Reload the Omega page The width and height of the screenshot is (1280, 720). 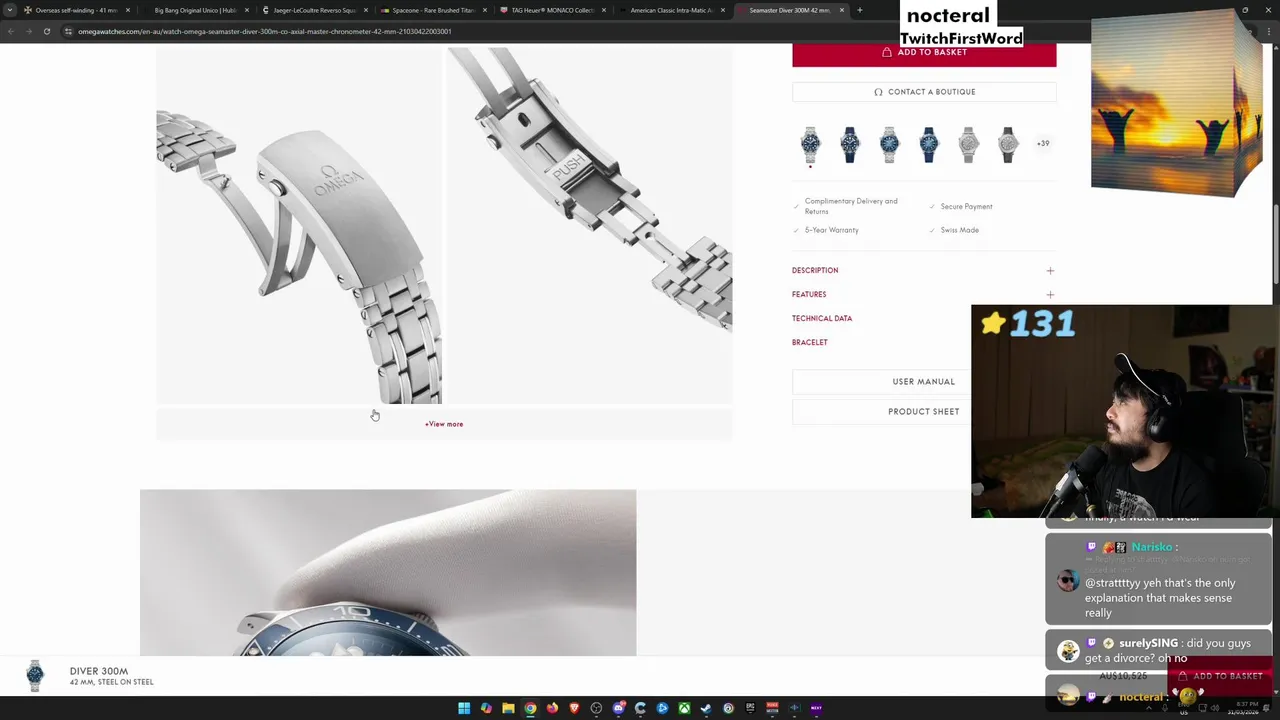[46, 31]
